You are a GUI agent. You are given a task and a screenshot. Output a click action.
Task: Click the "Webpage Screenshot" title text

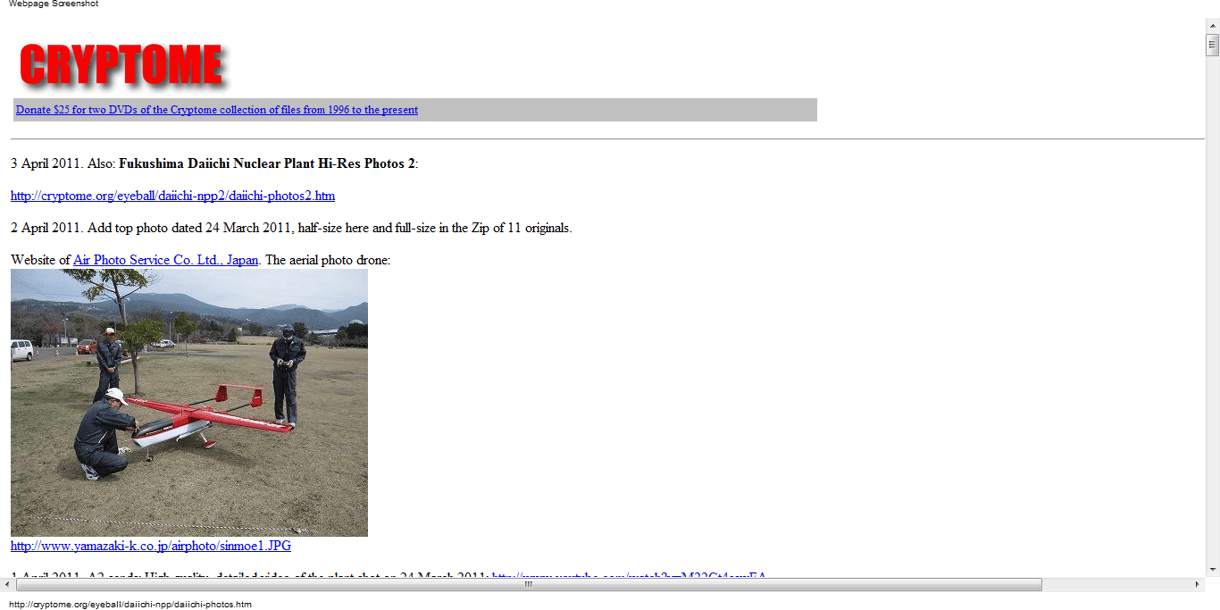tap(53, 4)
